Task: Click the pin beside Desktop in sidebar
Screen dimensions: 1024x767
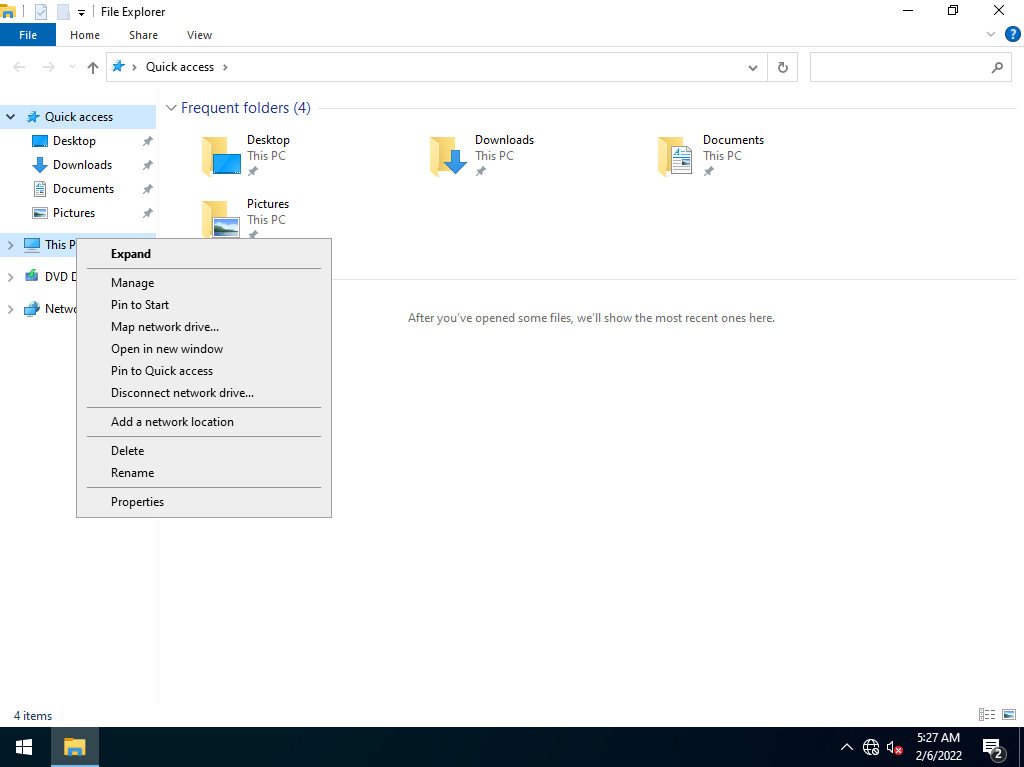Action: pyautogui.click(x=148, y=141)
